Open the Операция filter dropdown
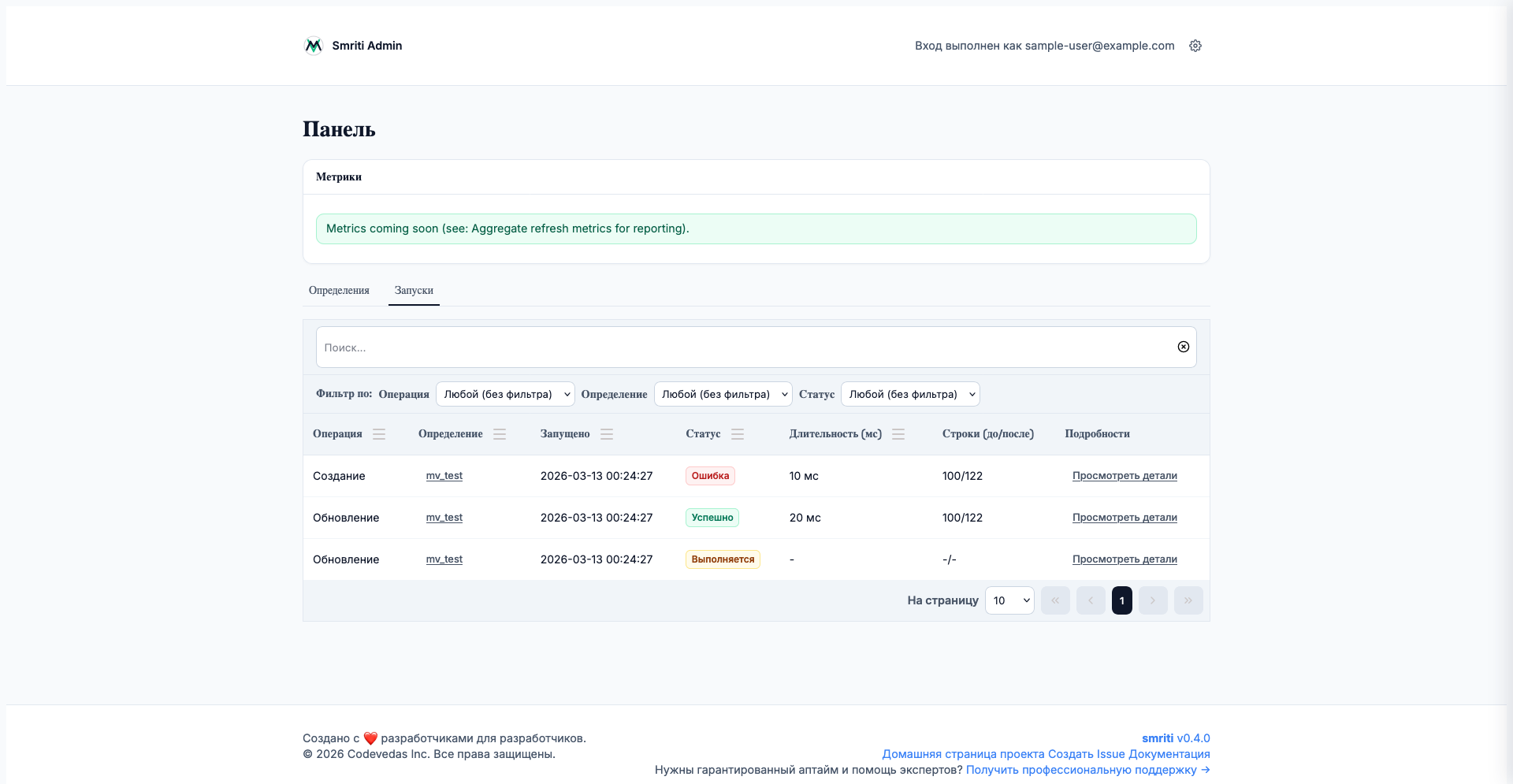The image size is (1513, 784). (x=505, y=394)
